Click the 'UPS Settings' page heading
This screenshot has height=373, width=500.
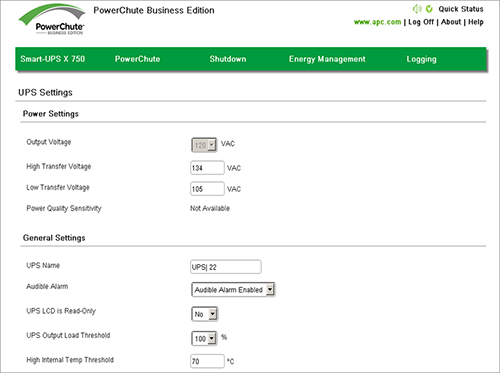(45, 92)
